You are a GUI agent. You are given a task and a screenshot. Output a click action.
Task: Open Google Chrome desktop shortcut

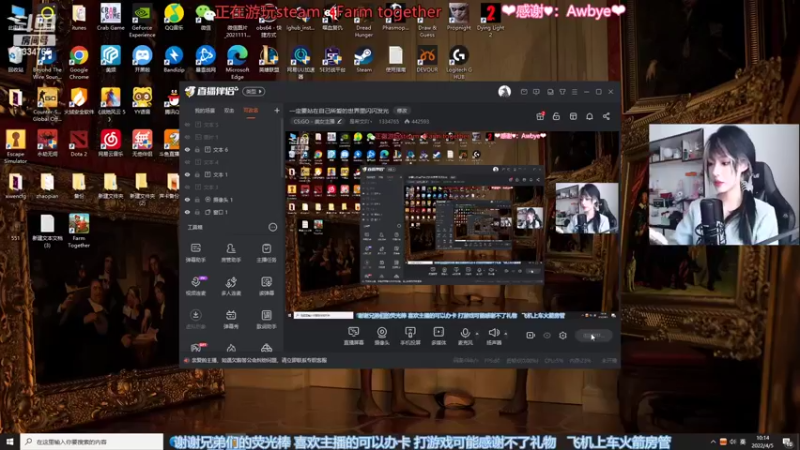point(79,63)
